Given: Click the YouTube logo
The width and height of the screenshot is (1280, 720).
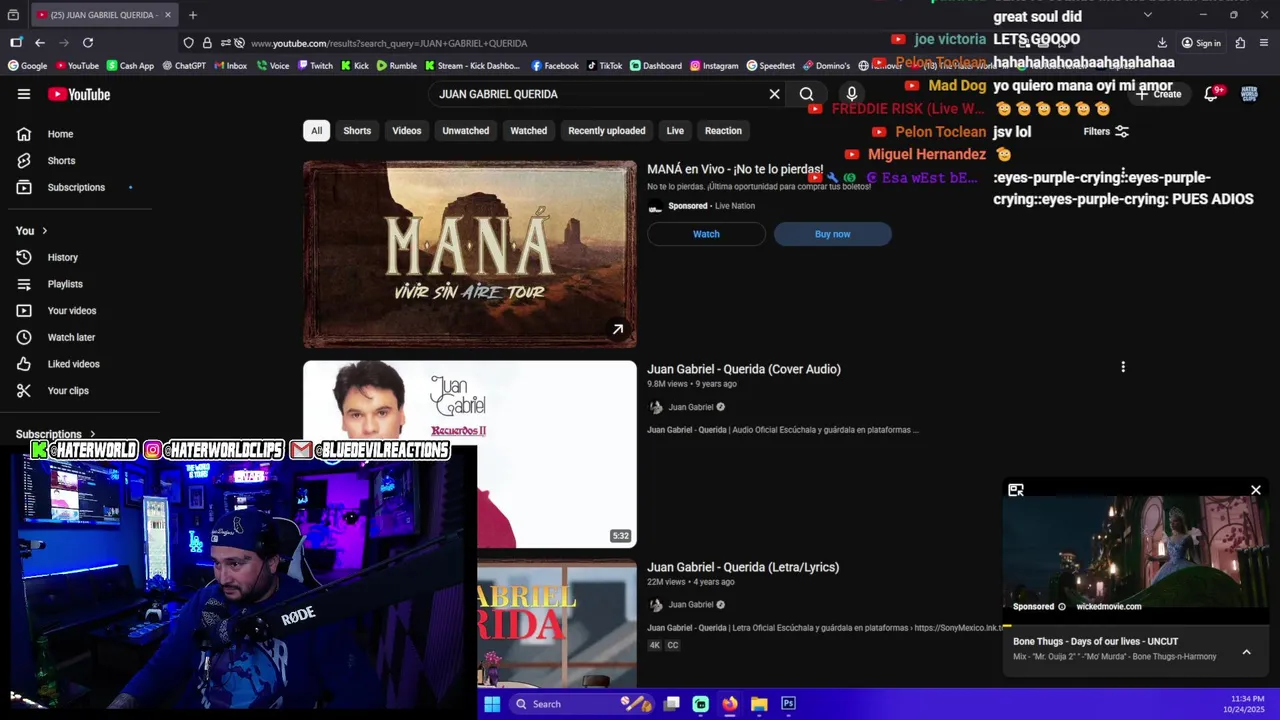Looking at the screenshot, I should pos(79,94).
